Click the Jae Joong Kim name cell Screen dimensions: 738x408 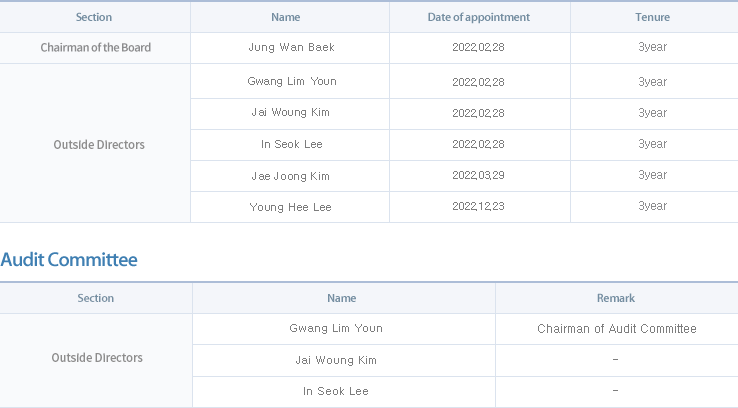point(290,176)
